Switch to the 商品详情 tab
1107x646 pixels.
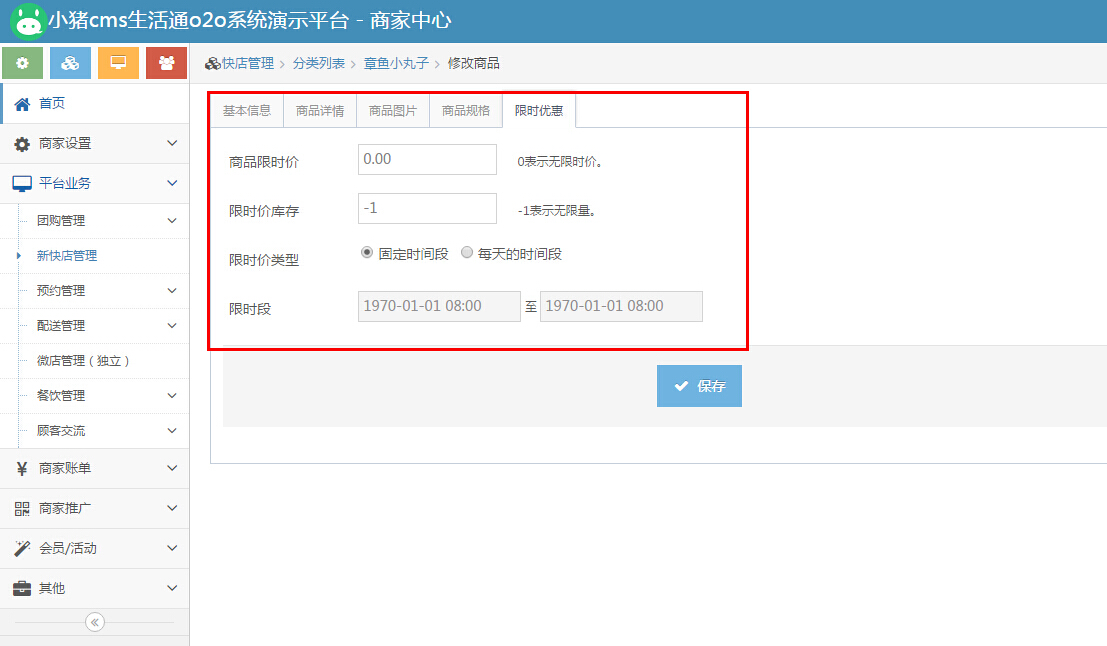[320, 111]
